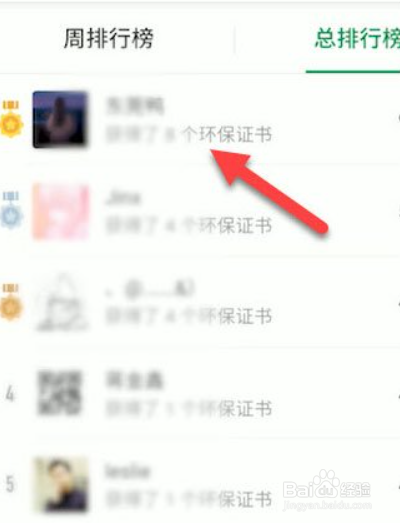Click the rank number 4 label
This screenshot has height=523, width=400.
pyautogui.click(x=10, y=394)
